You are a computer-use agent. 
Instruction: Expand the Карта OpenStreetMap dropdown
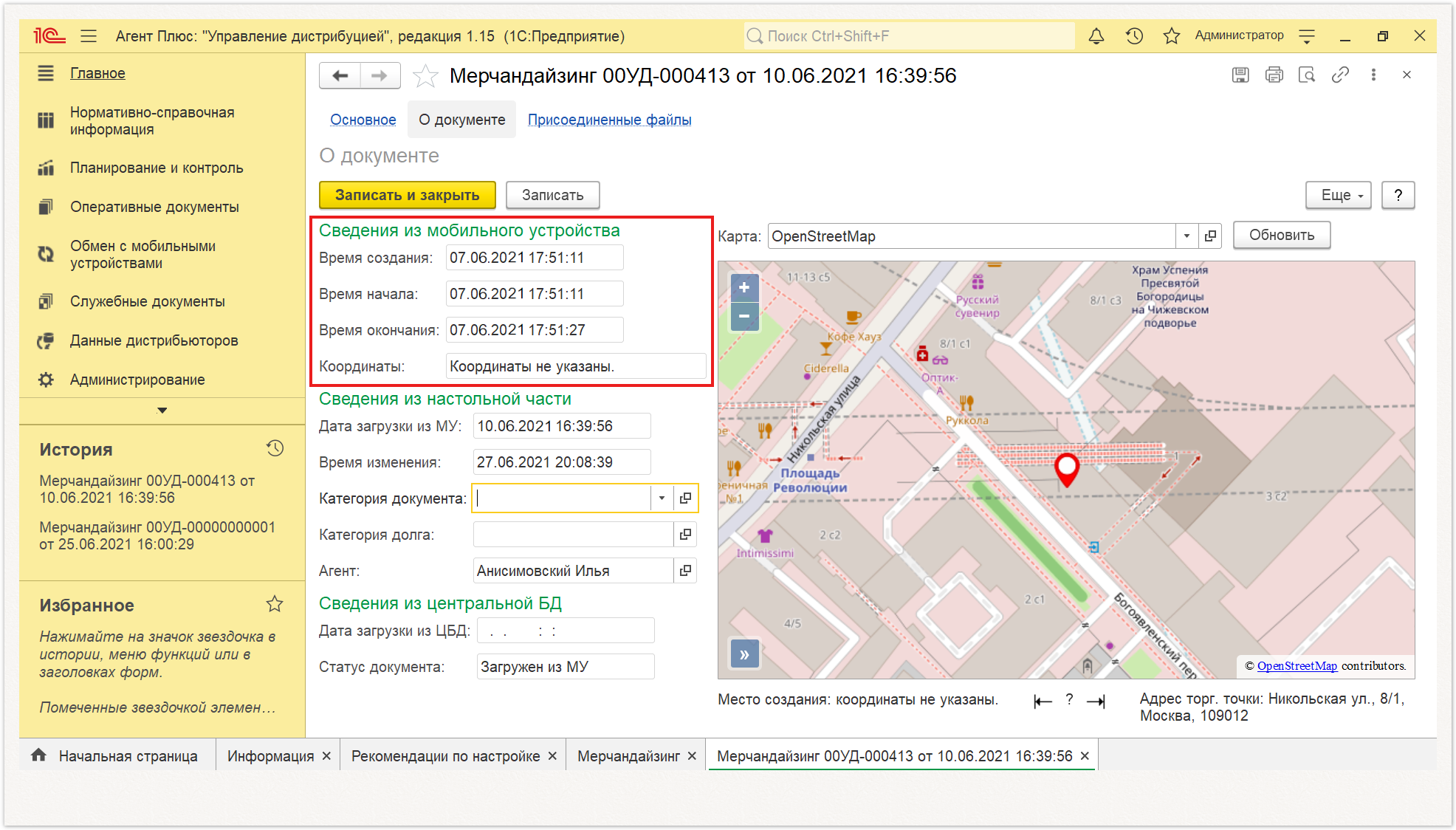(x=1187, y=236)
